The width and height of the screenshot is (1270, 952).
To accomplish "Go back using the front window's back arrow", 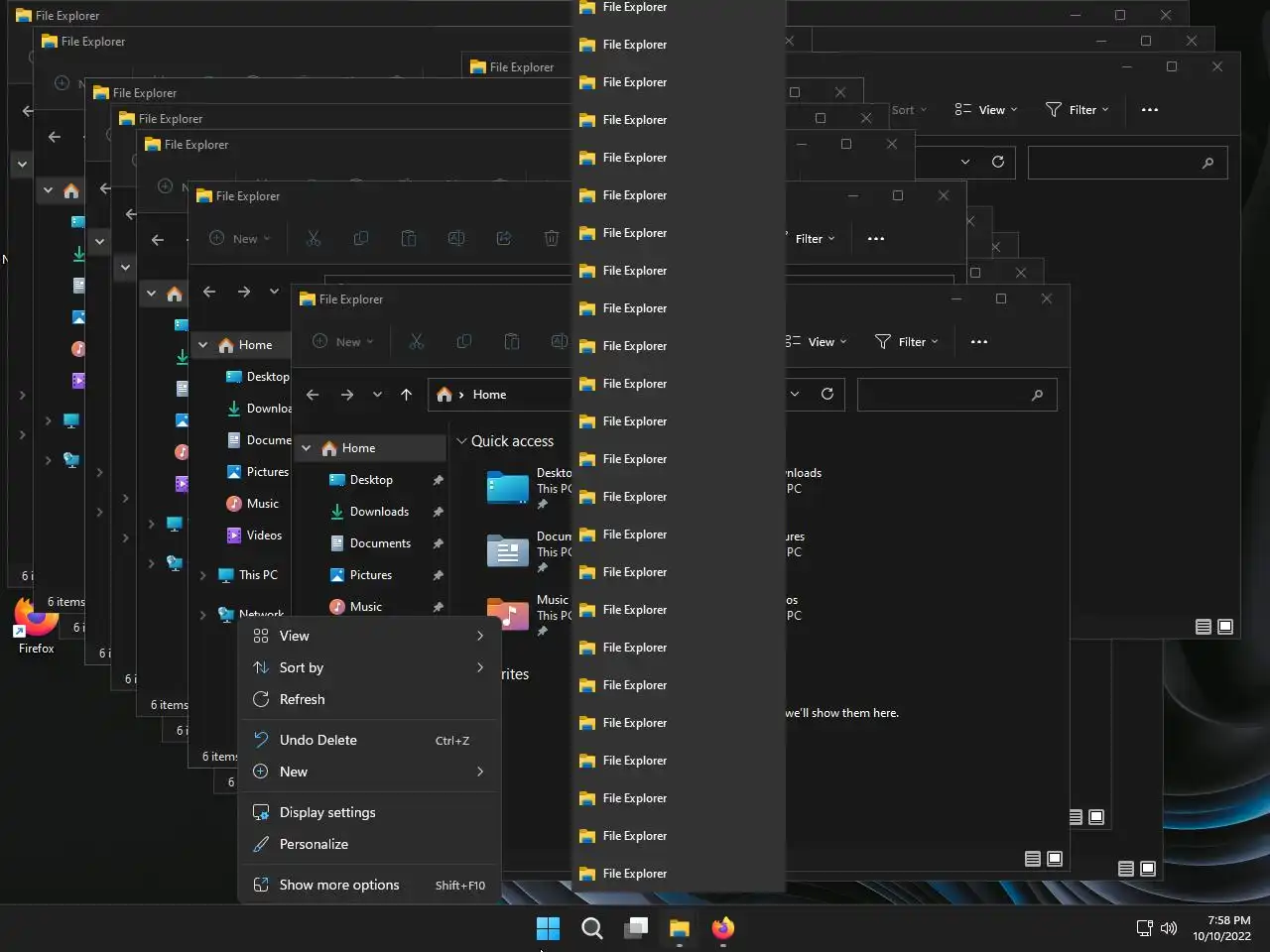I will pos(313,395).
